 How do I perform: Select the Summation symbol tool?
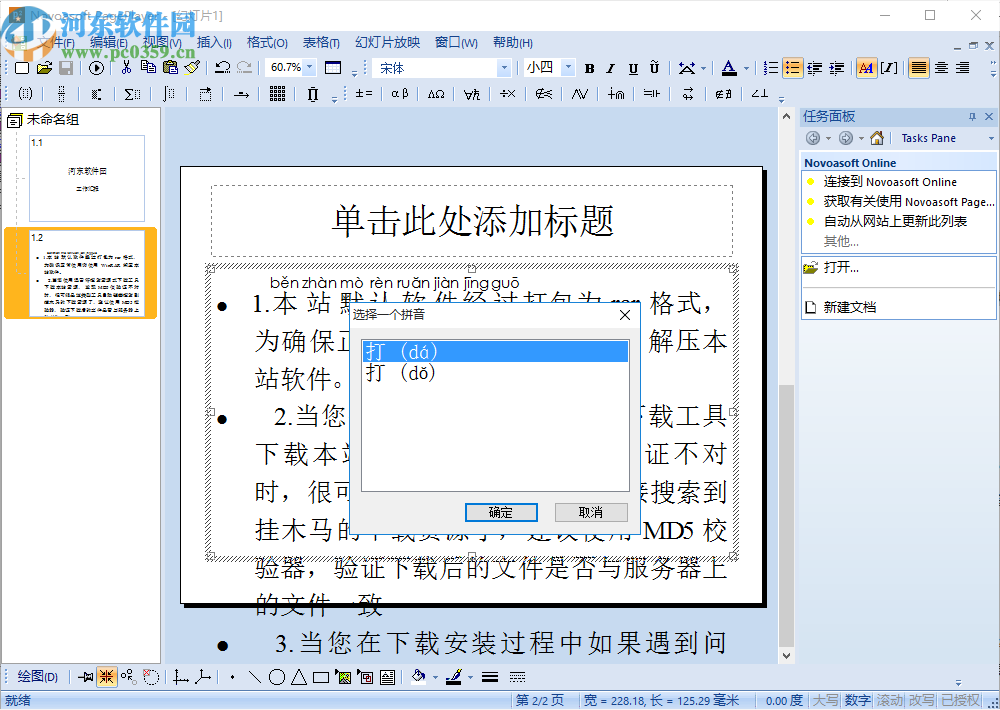click(130, 94)
